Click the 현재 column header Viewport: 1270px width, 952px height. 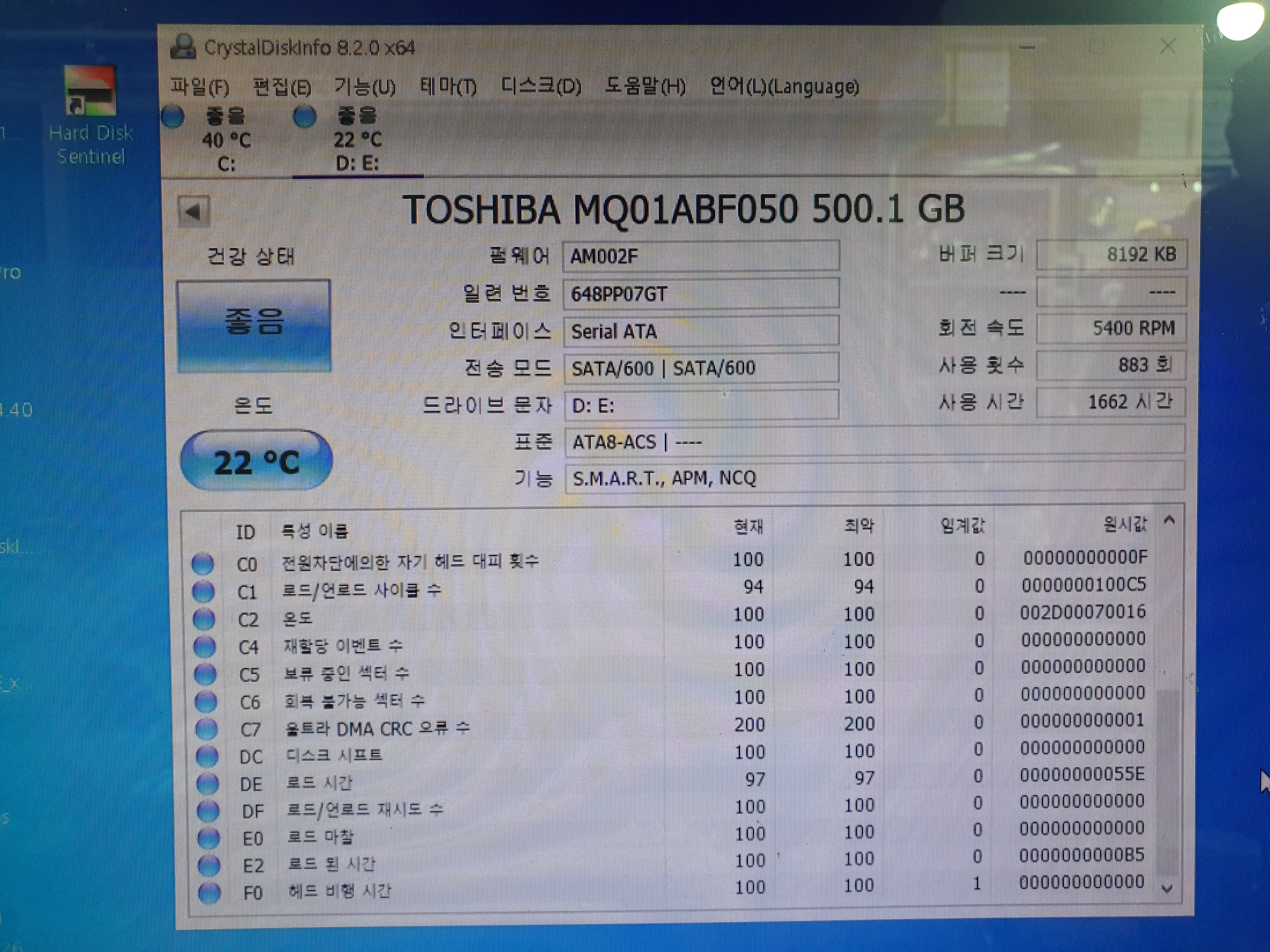point(749,527)
